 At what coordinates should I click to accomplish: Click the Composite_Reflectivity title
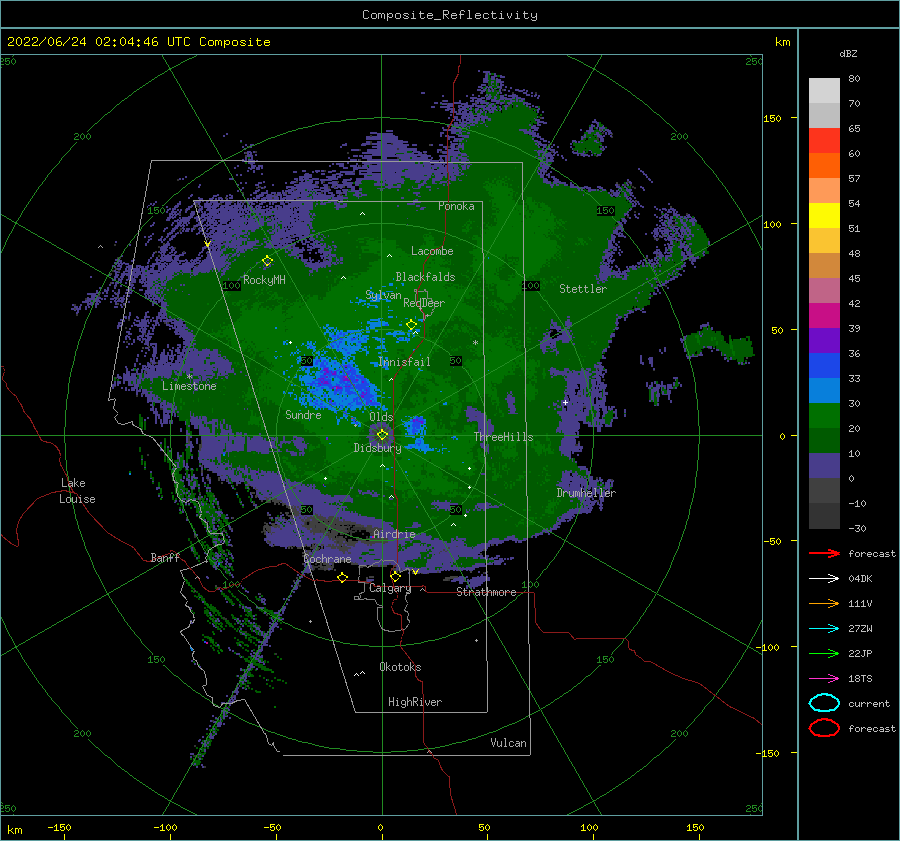[x=449, y=15]
